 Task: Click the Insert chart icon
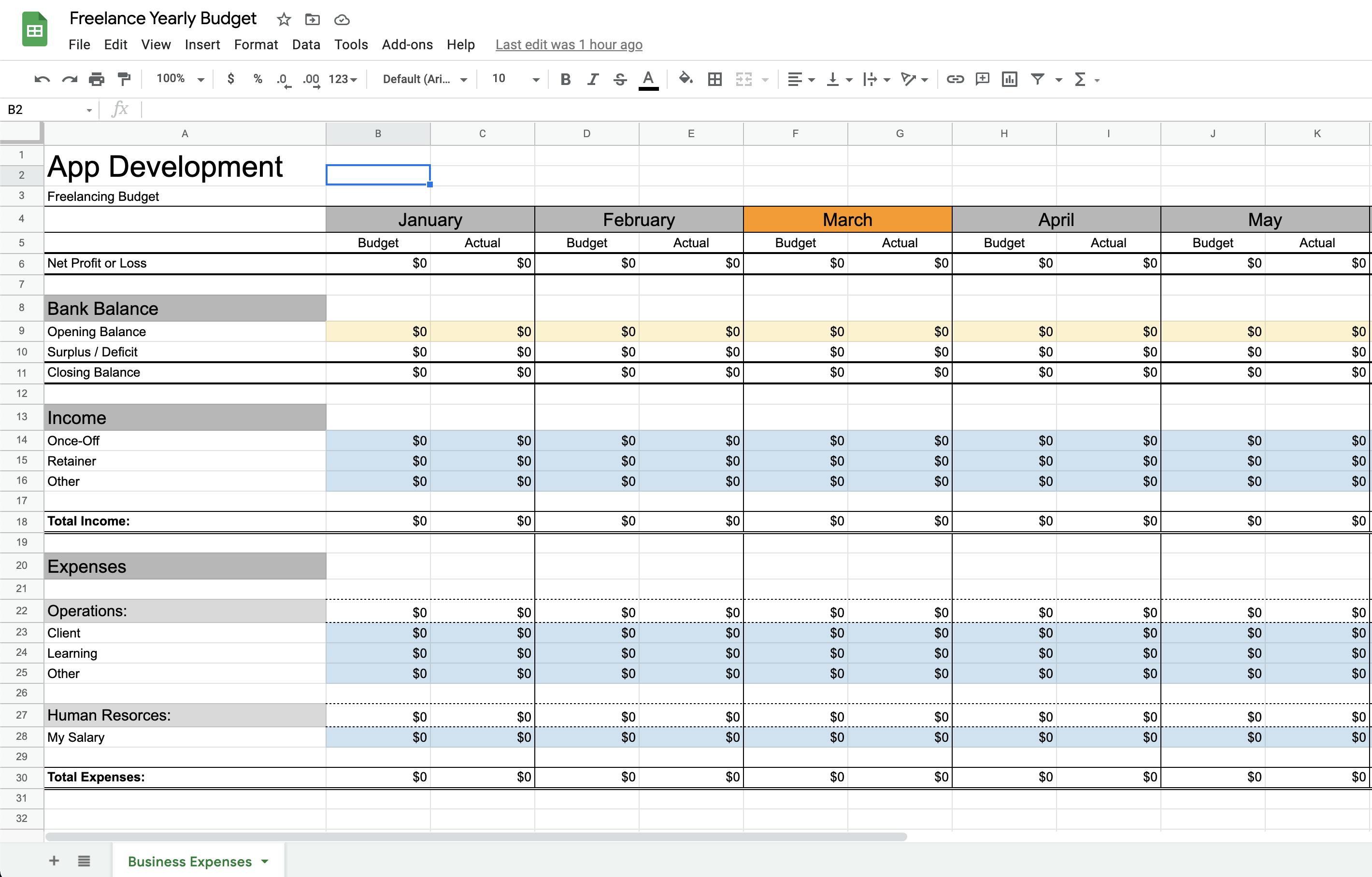coord(1010,79)
